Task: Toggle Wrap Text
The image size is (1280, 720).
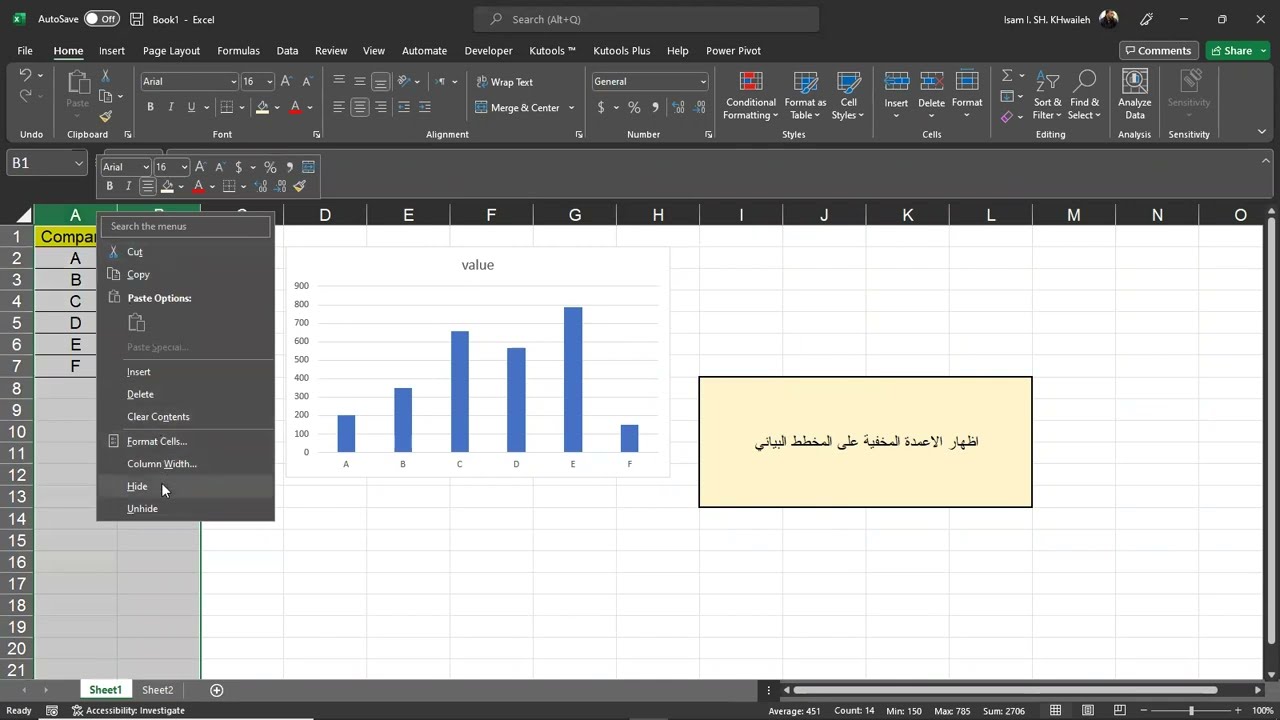Action: 504,82
